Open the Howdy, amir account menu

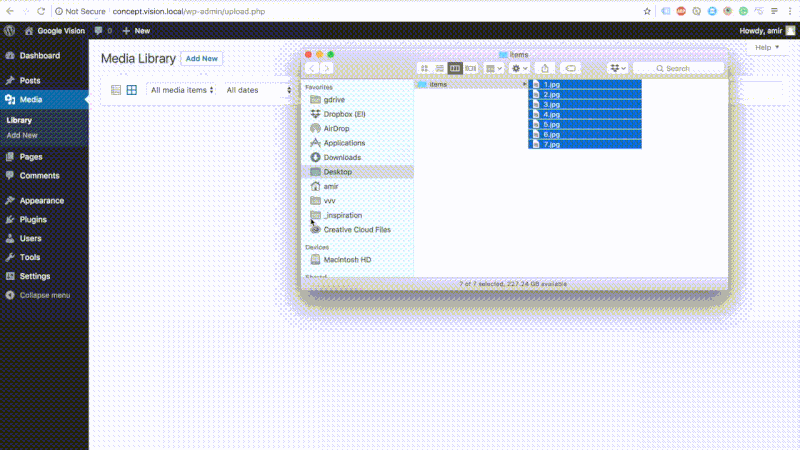click(x=767, y=31)
